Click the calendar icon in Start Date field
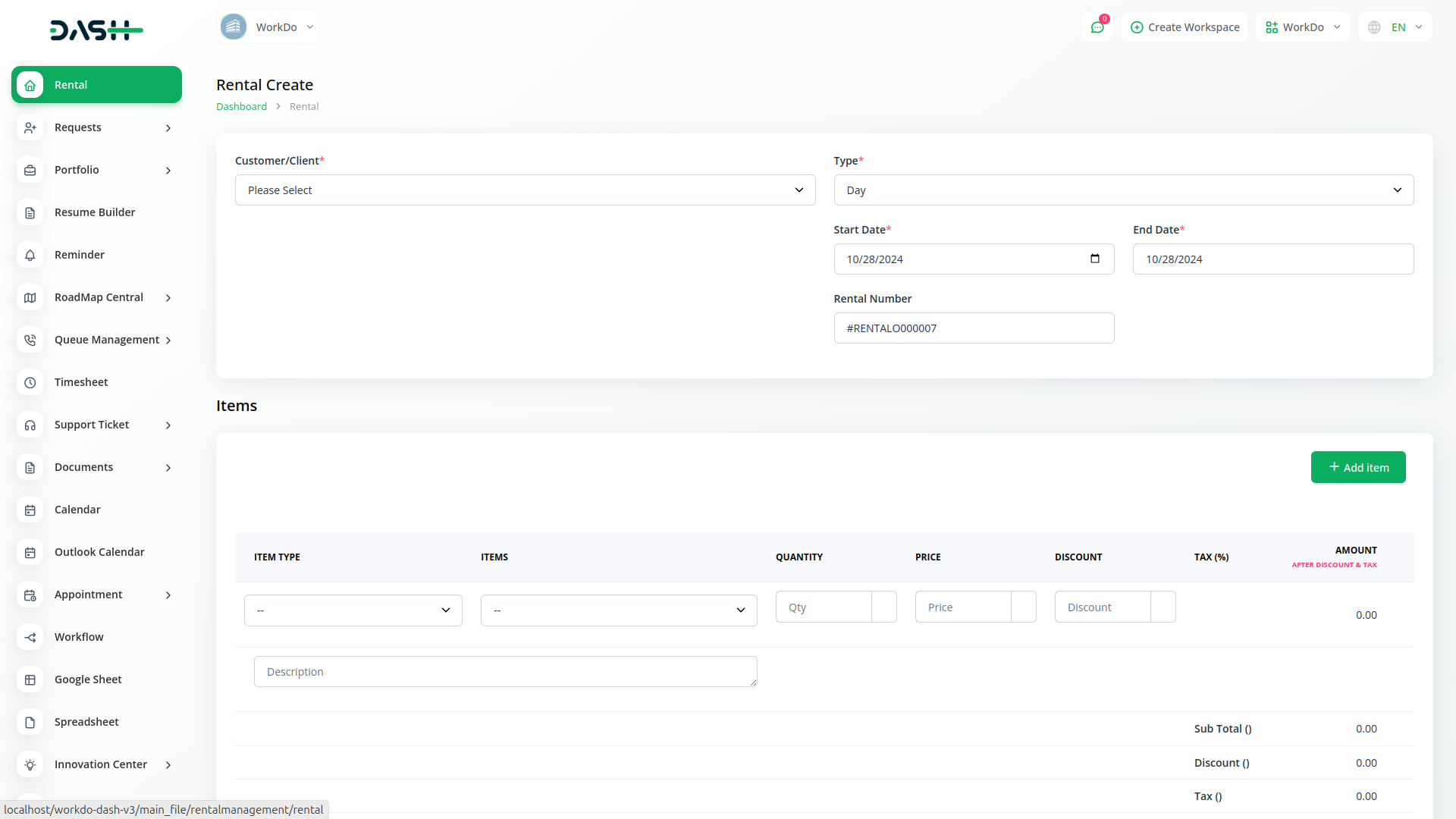 (x=1094, y=259)
